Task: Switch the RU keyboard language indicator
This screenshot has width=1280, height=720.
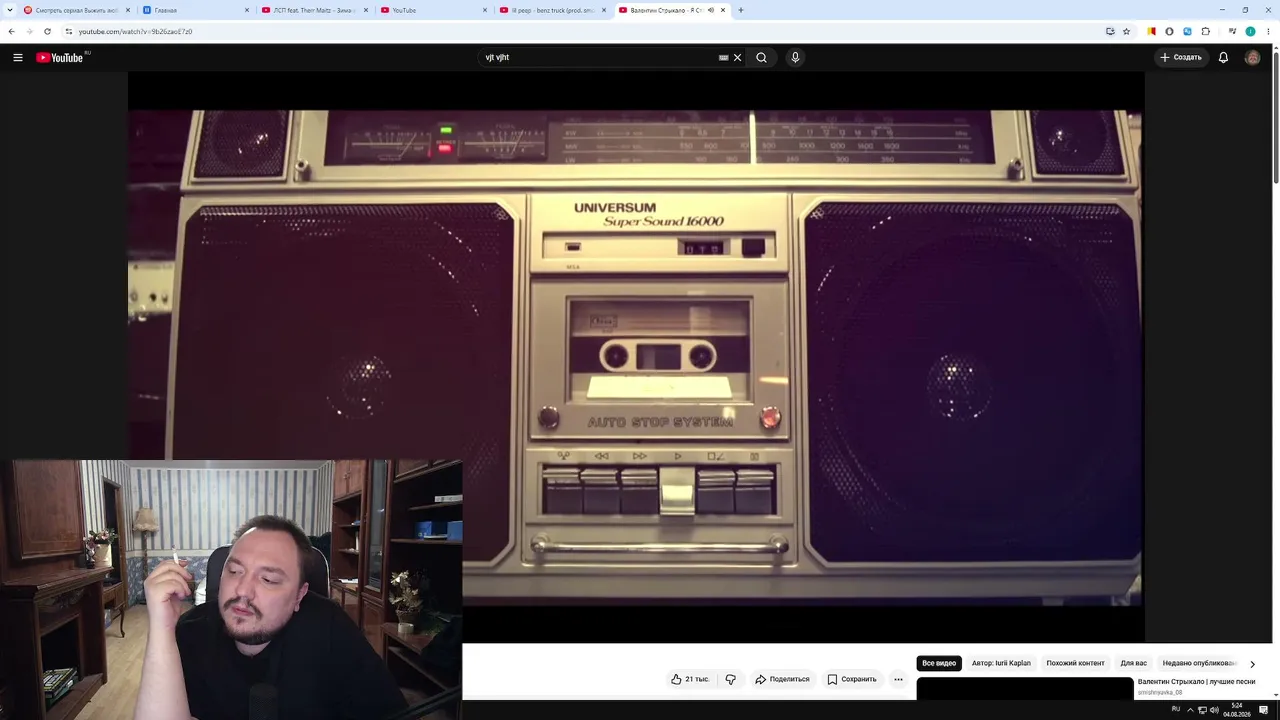Action: (x=1176, y=709)
